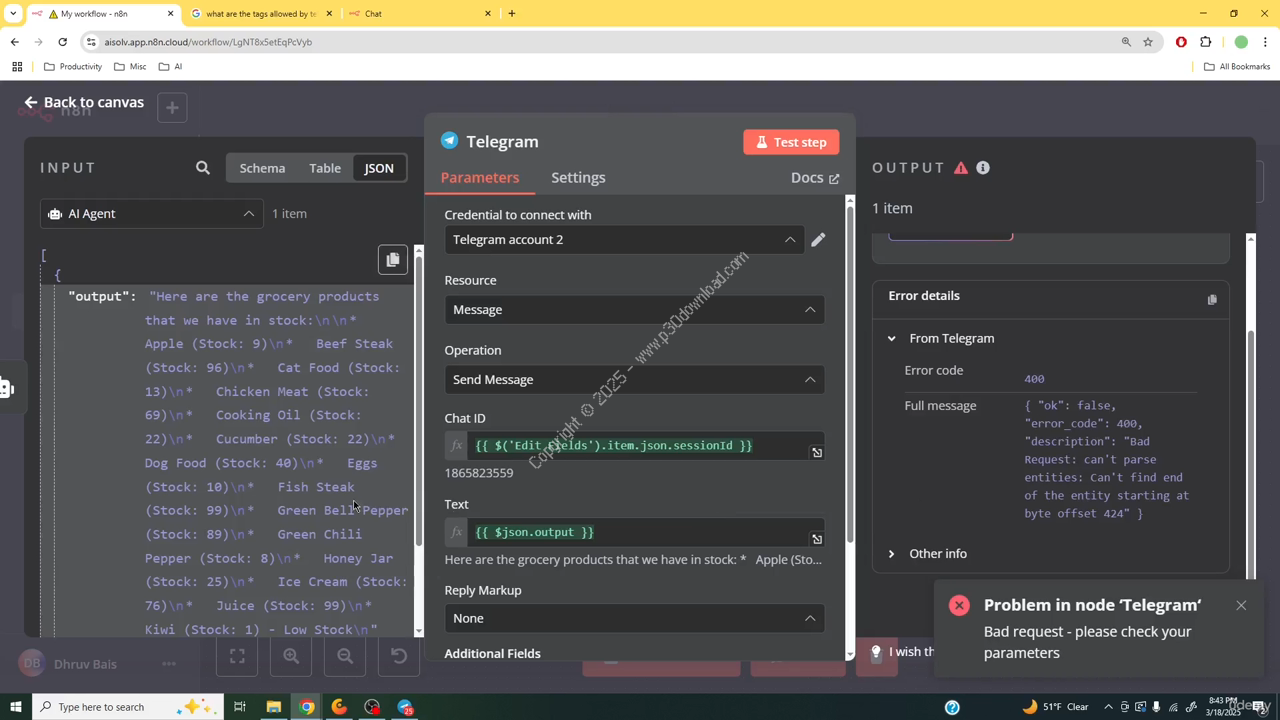Dismiss the 'Problem in node Telegram' notification
The height and width of the screenshot is (720, 1280).
tap(1241, 605)
